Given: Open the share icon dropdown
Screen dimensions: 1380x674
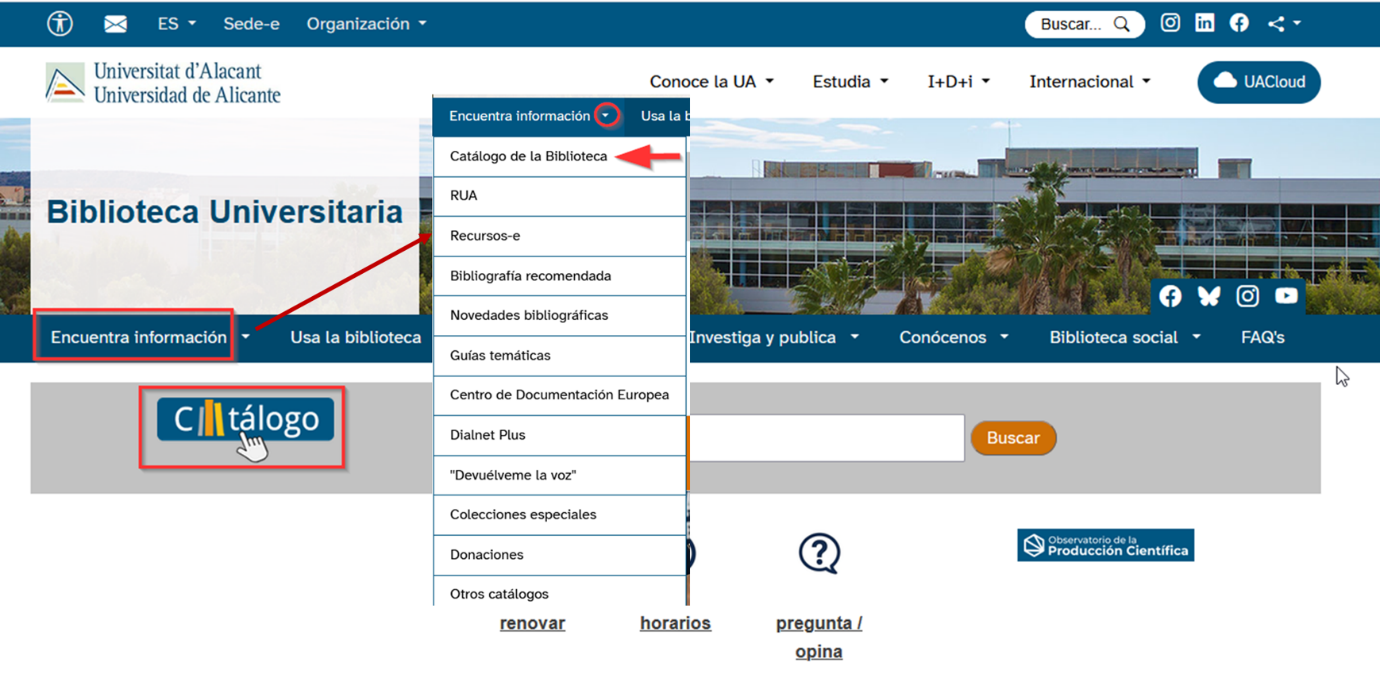Looking at the screenshot, I should tap(1284, 24).
